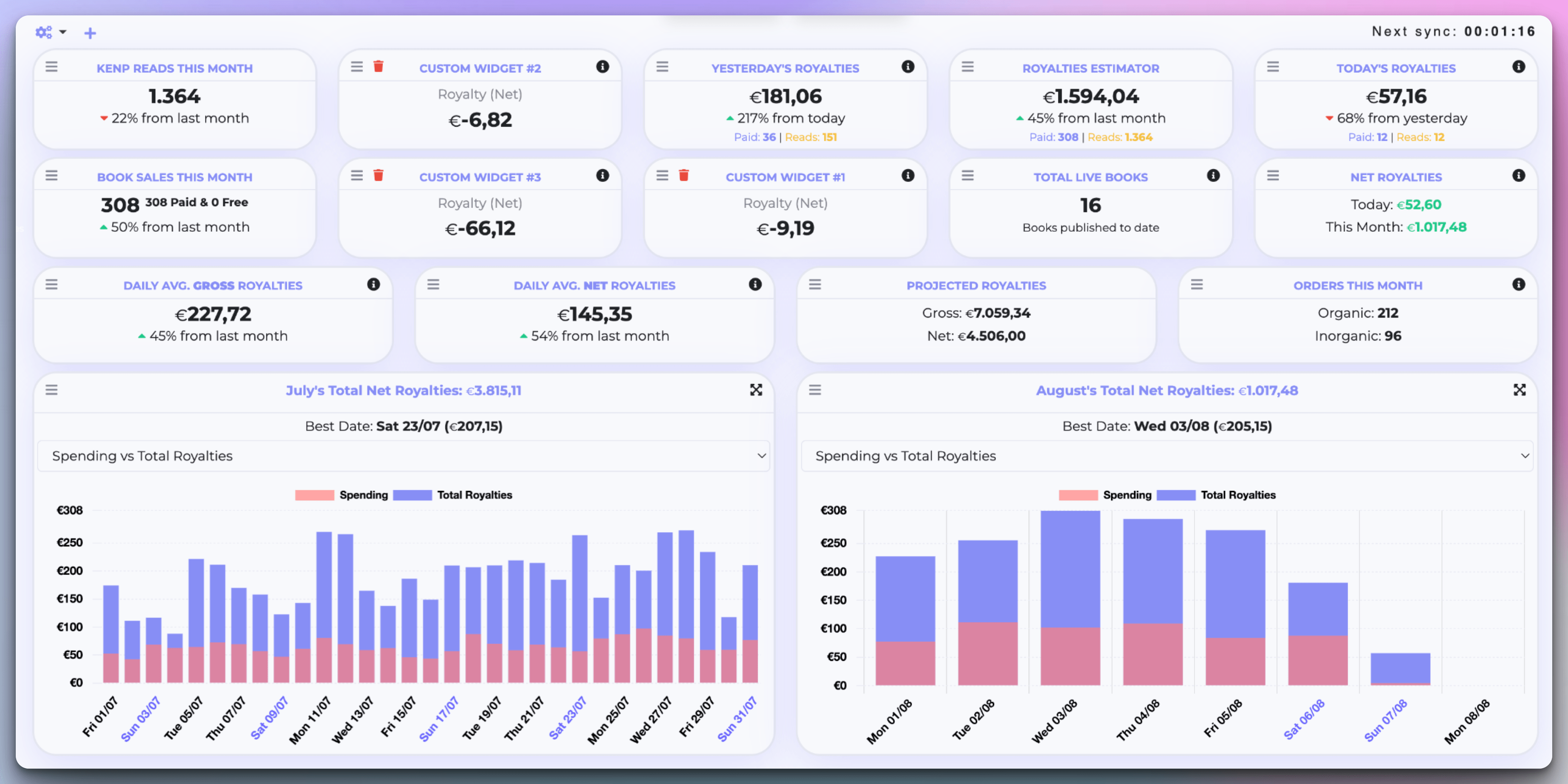Image resolution: width=1568 pixels, height=784 pixels.
Task: Click Total Royalties color swatch in August legend
Action: click(x=1175, y=495)
